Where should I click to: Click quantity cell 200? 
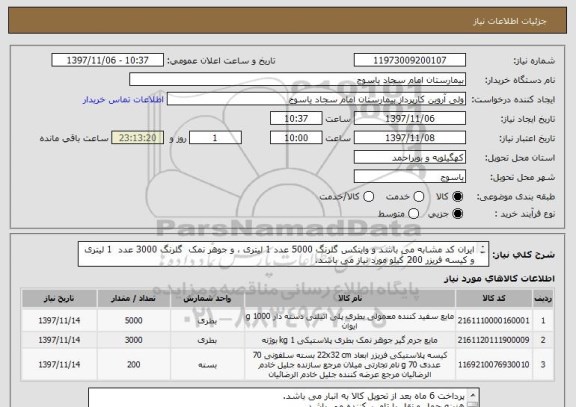pyautogui.click(x=133, y=365)
